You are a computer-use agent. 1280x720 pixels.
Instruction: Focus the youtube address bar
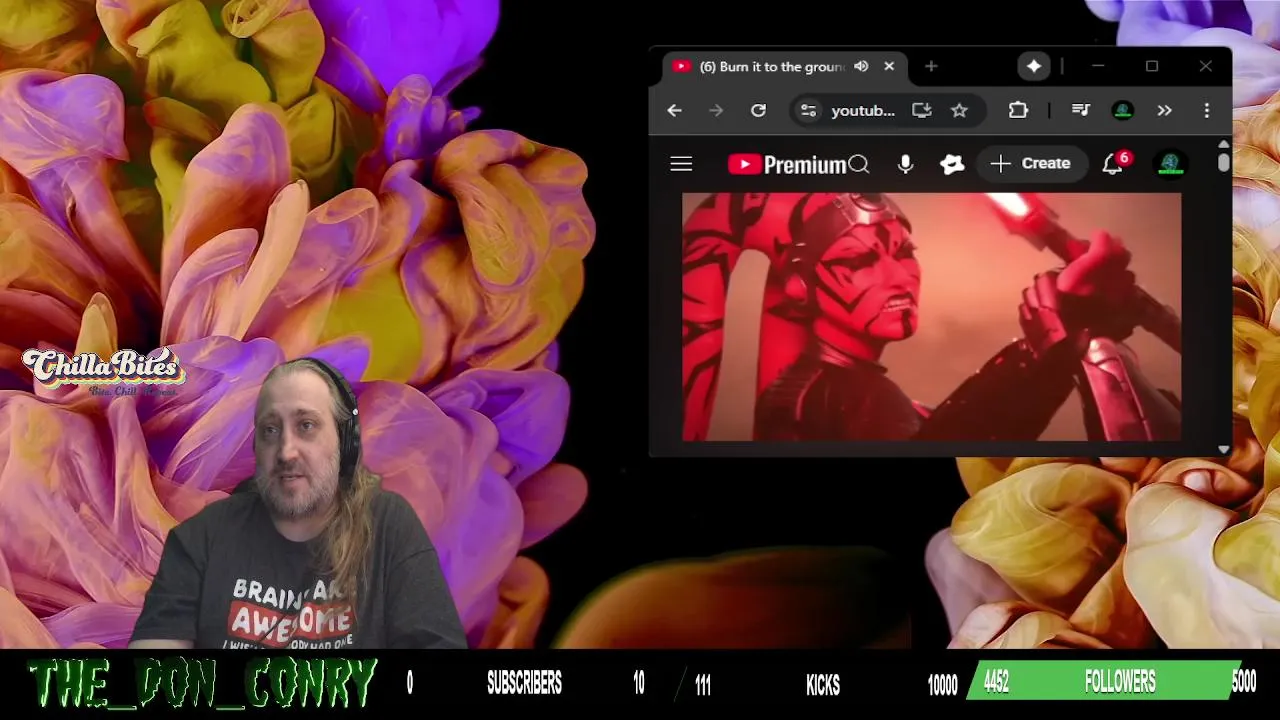(x=863, y=111)
